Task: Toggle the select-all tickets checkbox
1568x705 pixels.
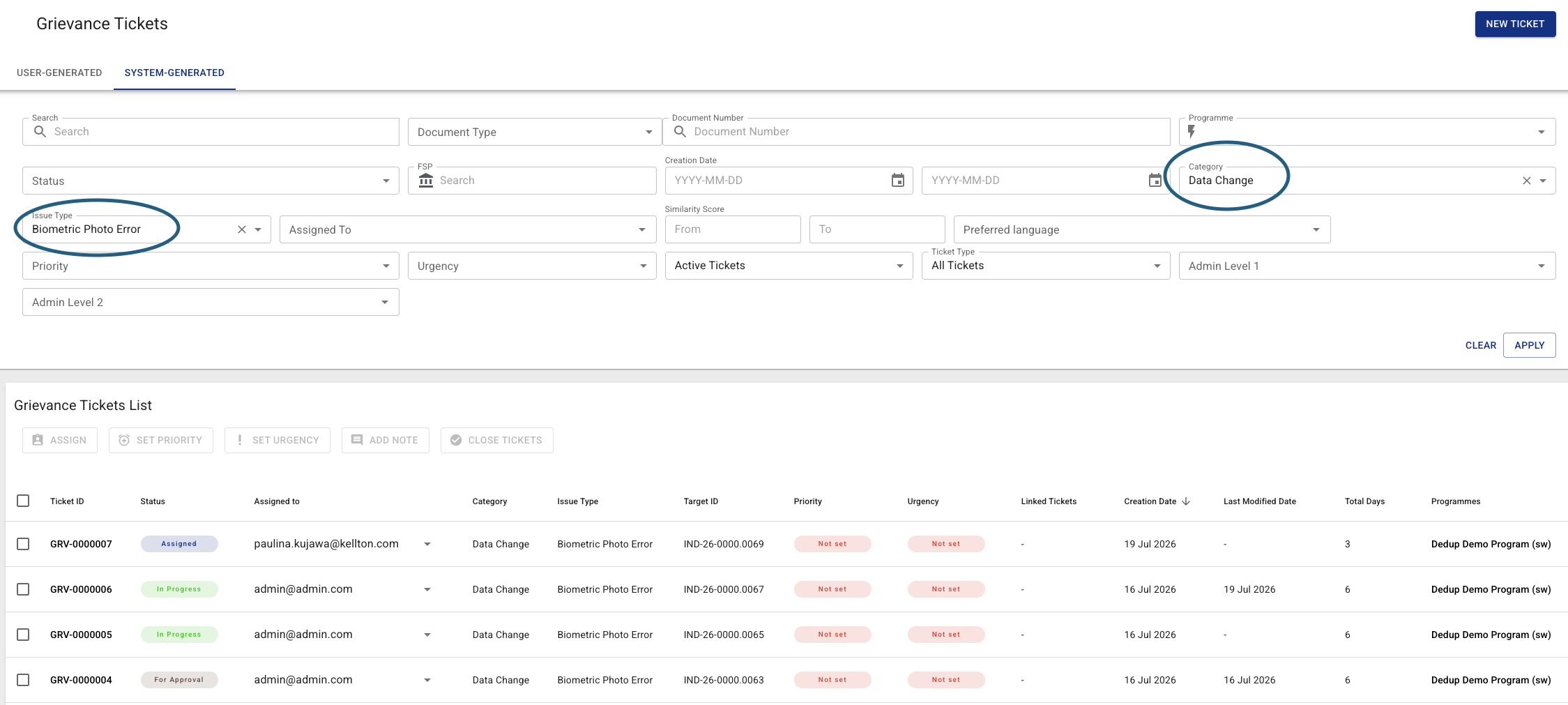Action: click(23, 501)
